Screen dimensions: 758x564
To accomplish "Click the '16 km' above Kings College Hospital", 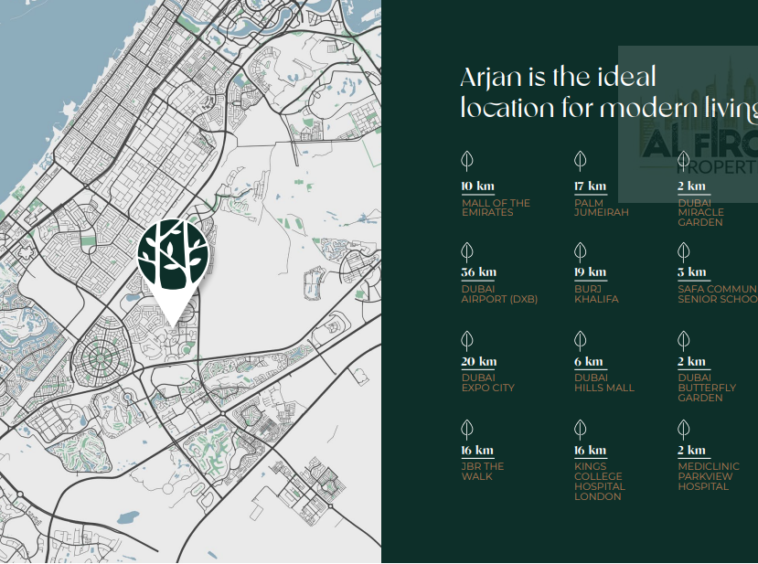I will click(590, 450).
